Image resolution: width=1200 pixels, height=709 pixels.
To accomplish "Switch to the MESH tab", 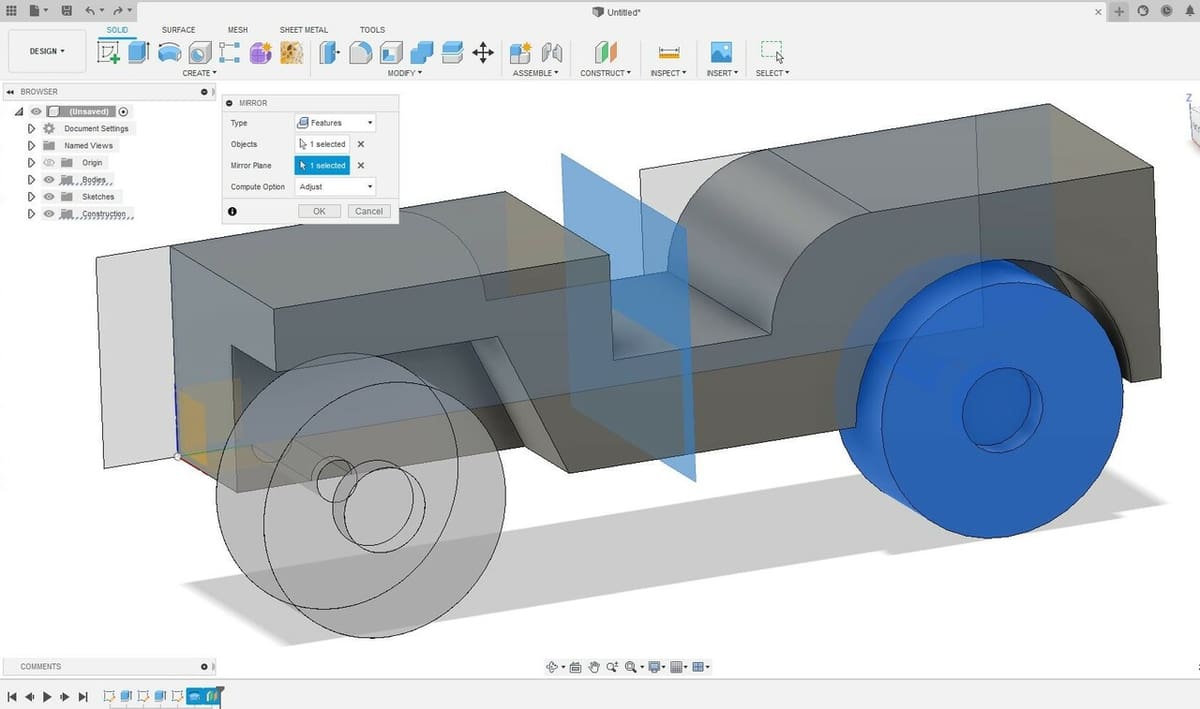I will coord(238,30).
